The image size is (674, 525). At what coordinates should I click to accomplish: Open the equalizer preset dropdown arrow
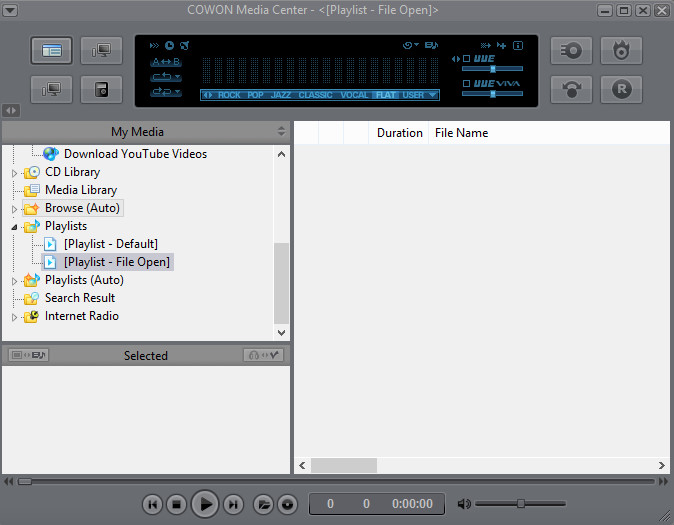433,95
